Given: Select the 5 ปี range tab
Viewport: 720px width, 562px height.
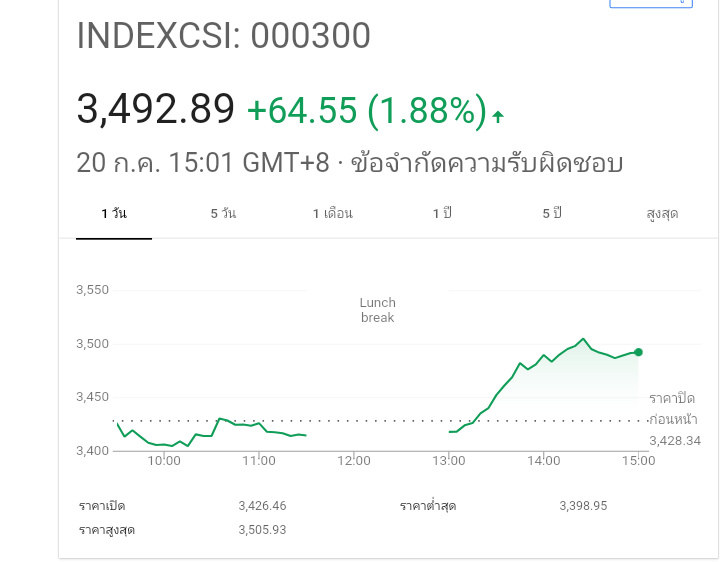Looking at the screenshot, I should [x=552, y=214].
